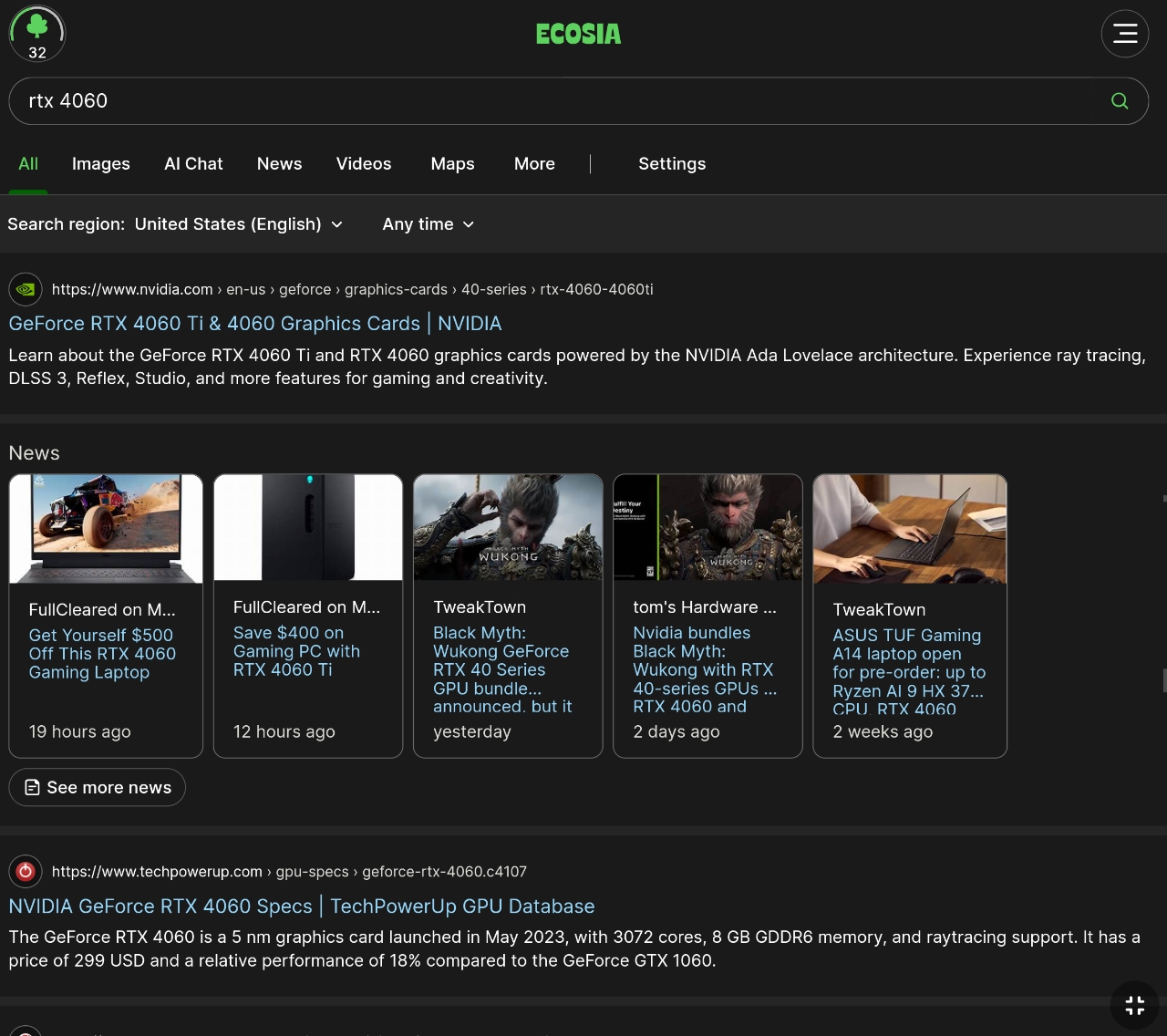Click the '12 hours ago' timestamp

[284, 731]
